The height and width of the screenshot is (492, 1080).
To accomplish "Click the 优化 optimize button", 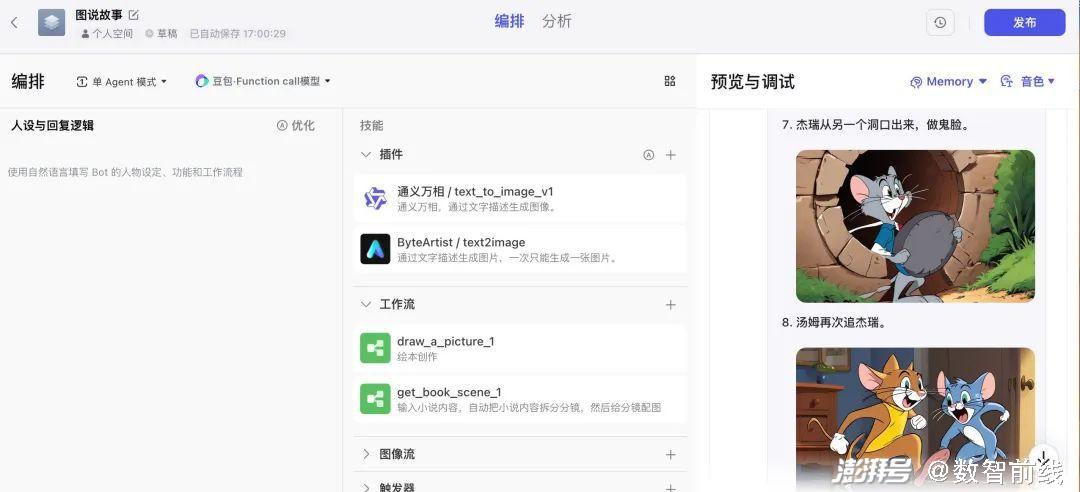I will [296, 126].
